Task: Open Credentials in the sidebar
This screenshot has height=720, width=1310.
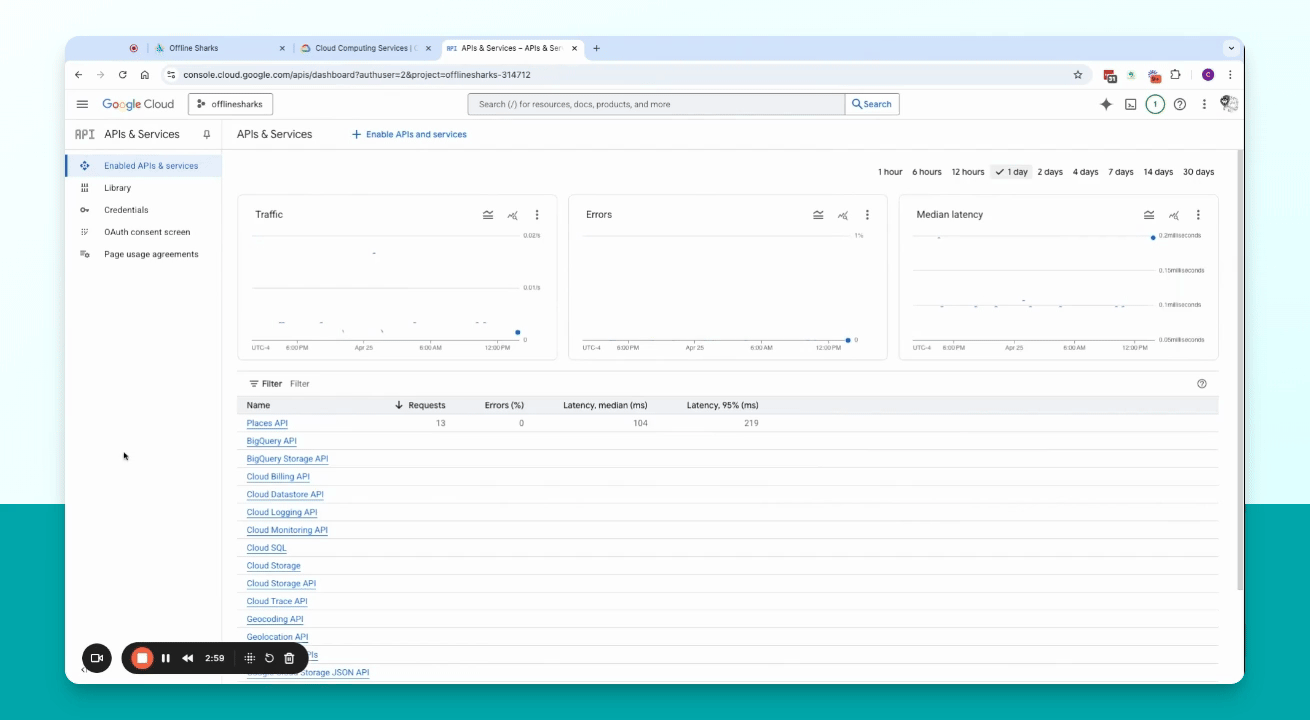Action: pyautogui.click(x=144, y=210)
